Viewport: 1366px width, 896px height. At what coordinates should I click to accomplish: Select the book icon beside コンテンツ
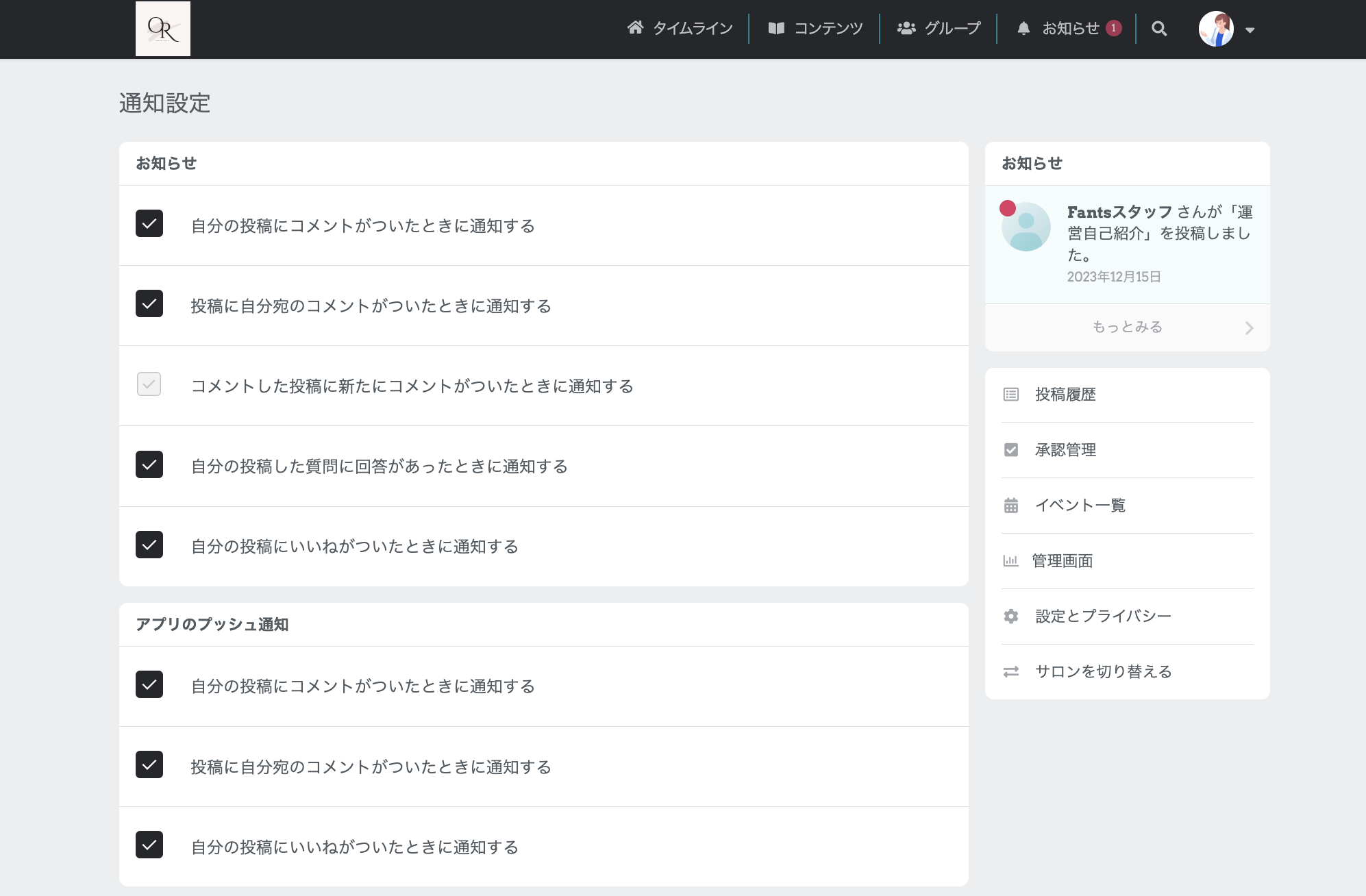(777, 28)
